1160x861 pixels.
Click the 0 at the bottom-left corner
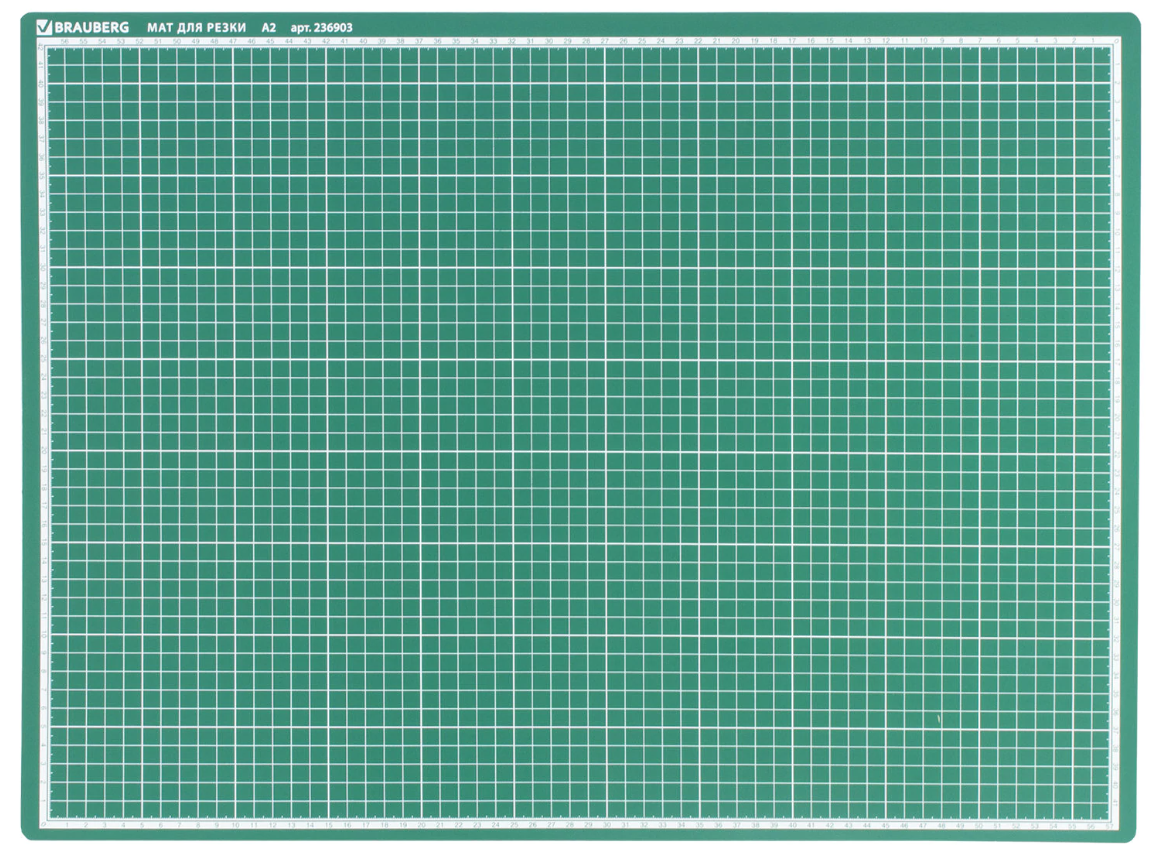point(42,825)
